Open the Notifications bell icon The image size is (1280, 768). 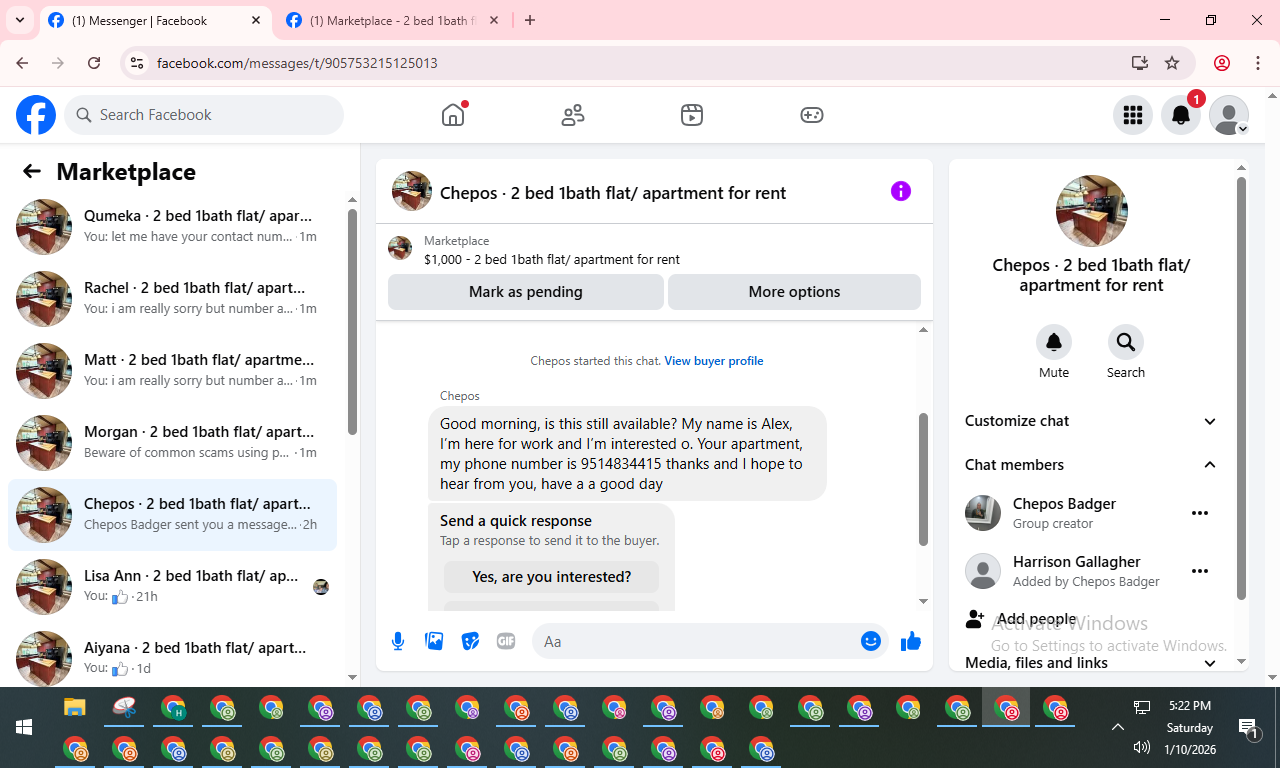(x=1181, y=115)
